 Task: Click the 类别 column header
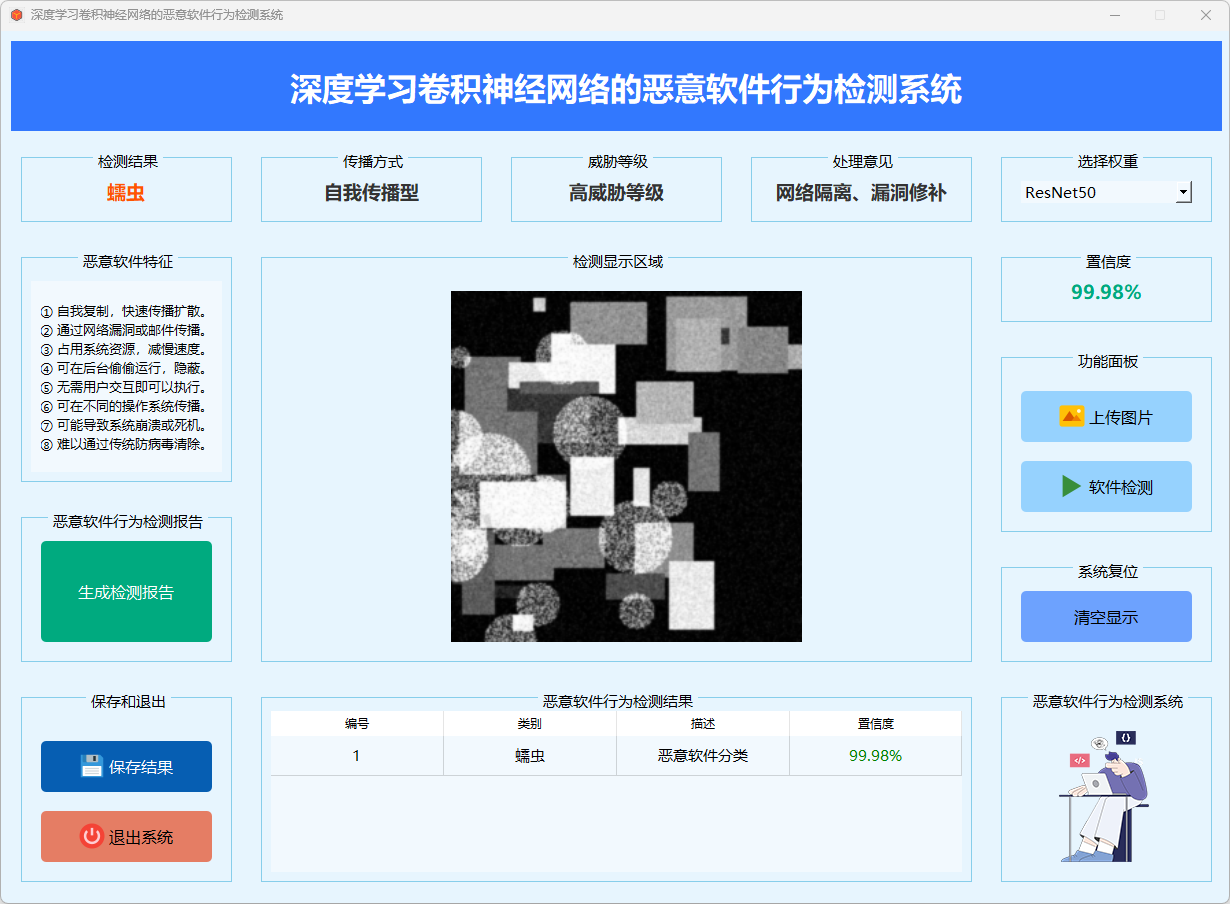[530, 724]
